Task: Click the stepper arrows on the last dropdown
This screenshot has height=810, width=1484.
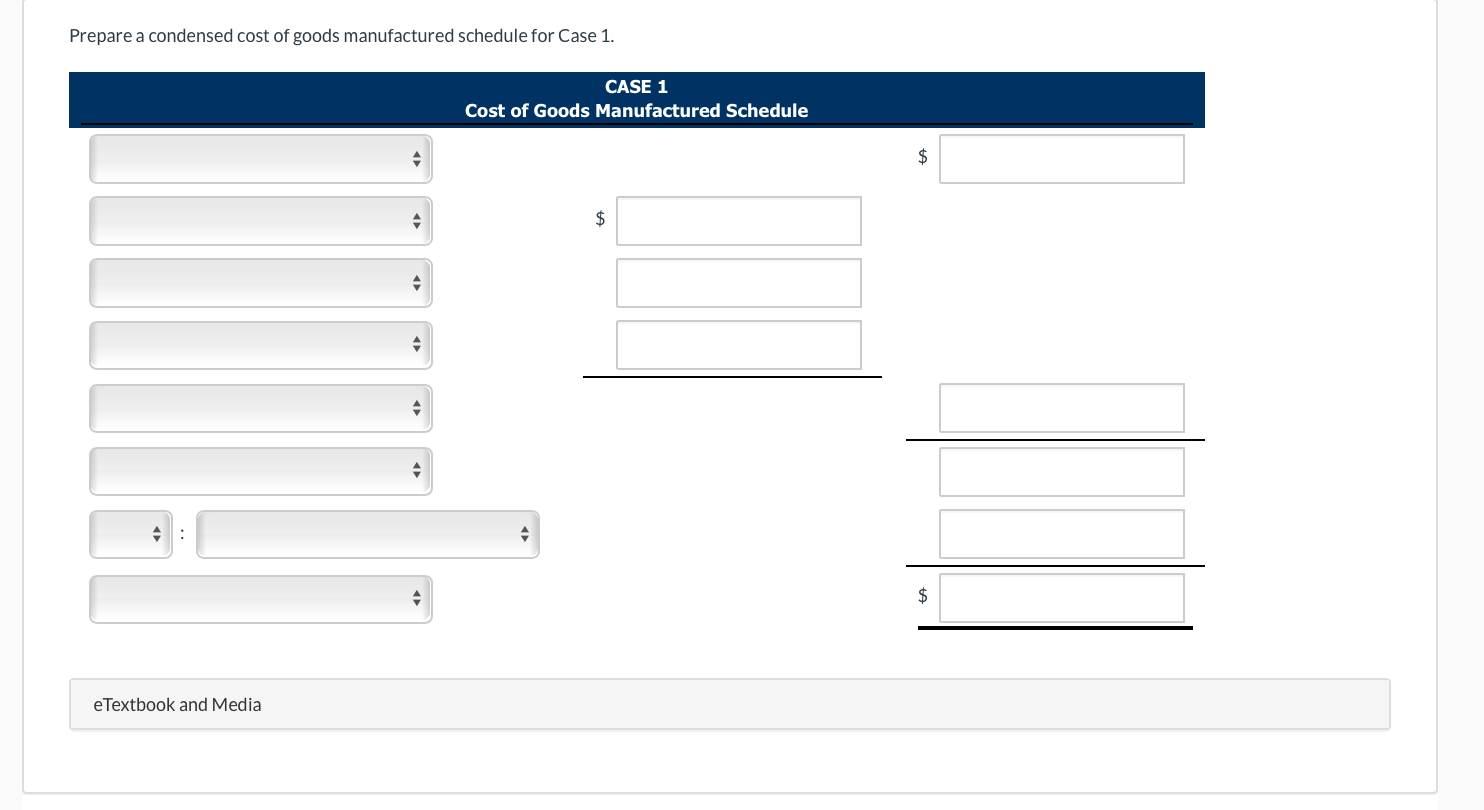Action: point(416,598)
